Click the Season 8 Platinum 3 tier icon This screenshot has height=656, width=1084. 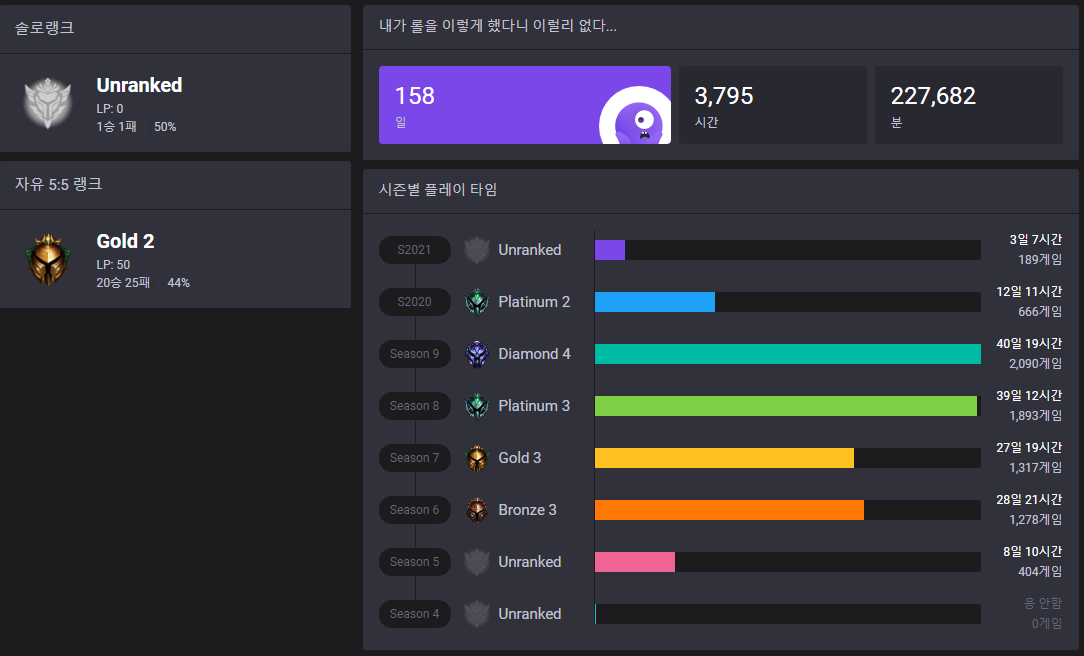pos(477,406)
